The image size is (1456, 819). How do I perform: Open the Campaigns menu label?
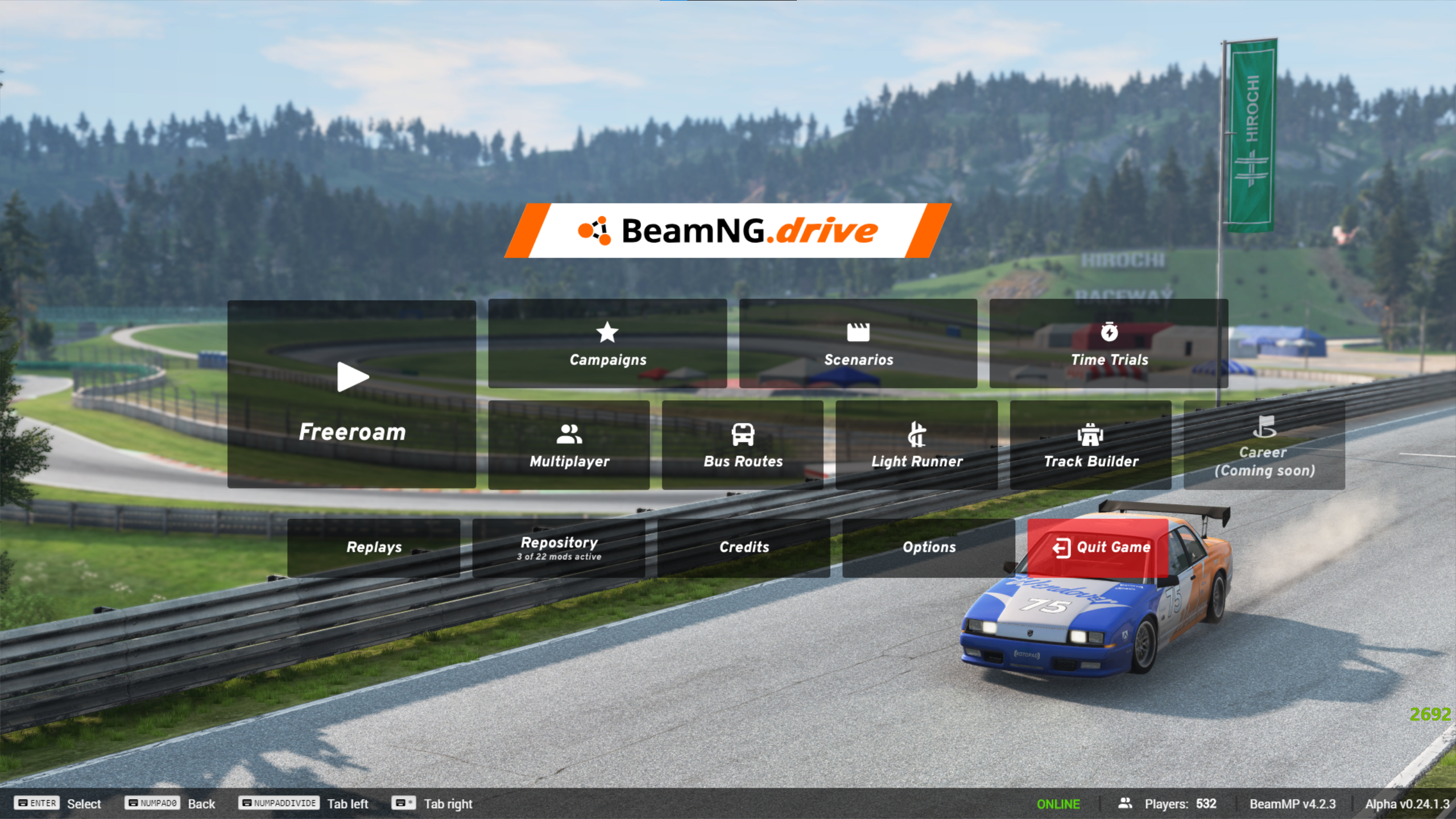point(608,360)
